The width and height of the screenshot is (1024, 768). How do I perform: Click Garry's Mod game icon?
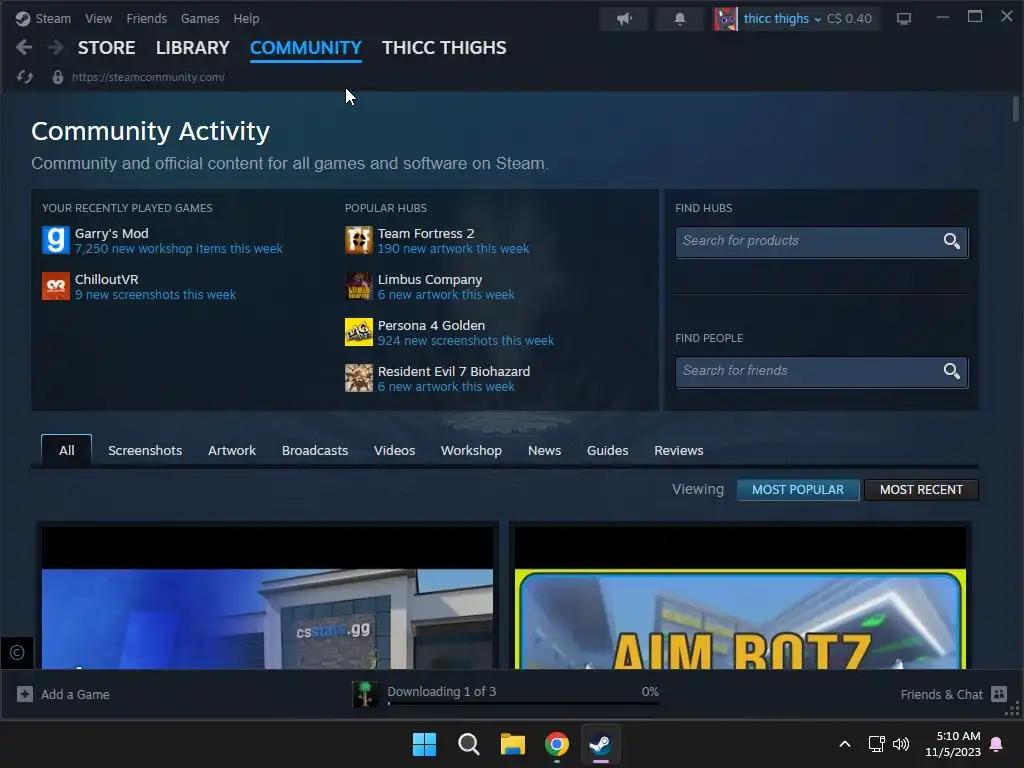point(56,240)
